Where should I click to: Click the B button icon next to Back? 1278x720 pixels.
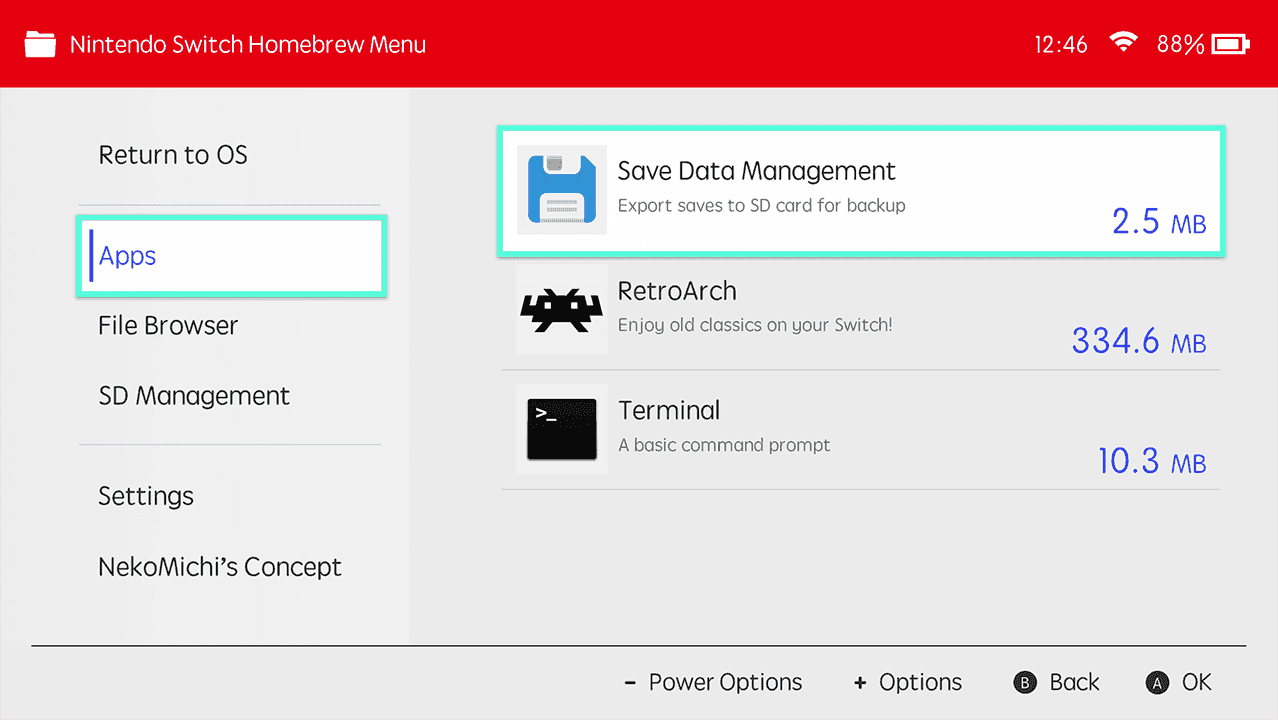(x=1024, y=683)
